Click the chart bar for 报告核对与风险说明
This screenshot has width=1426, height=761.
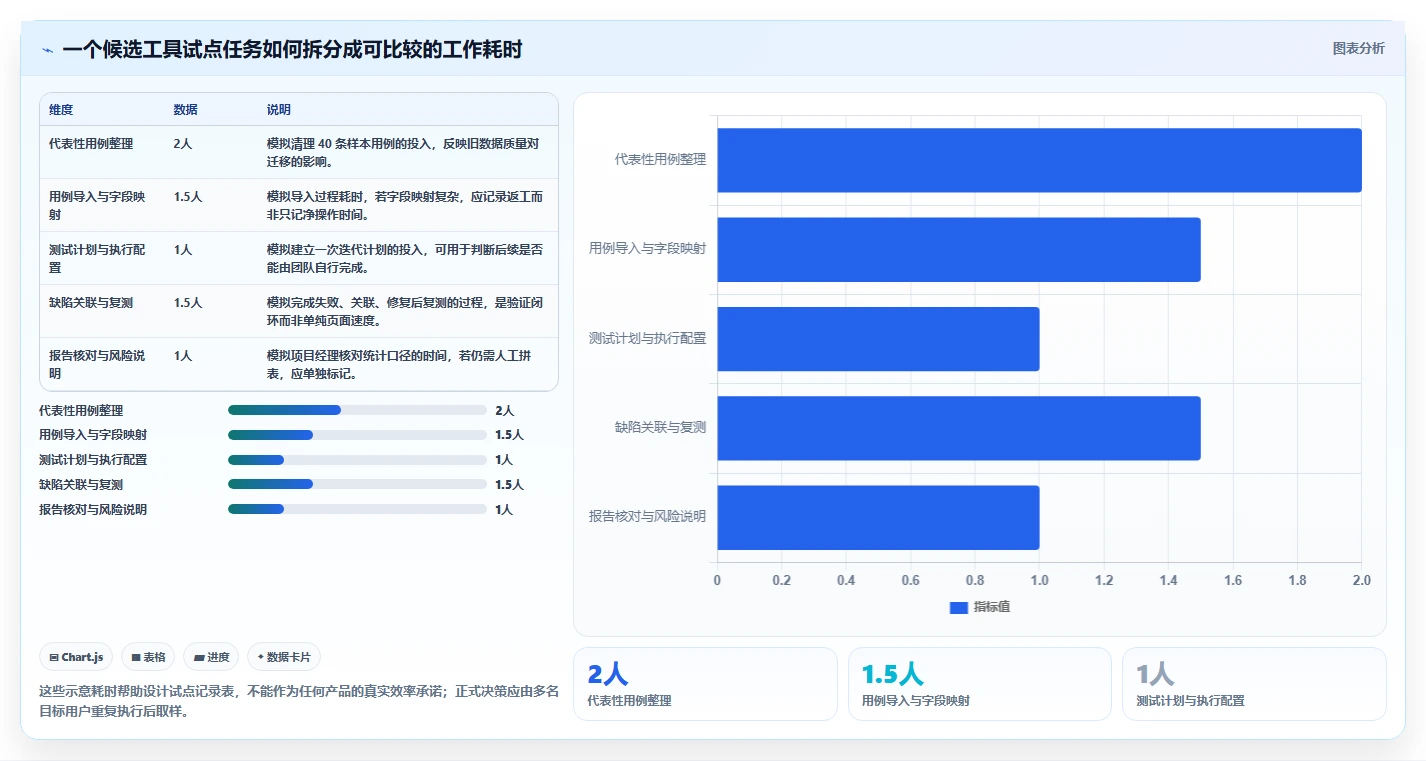(x=878, y=517)
